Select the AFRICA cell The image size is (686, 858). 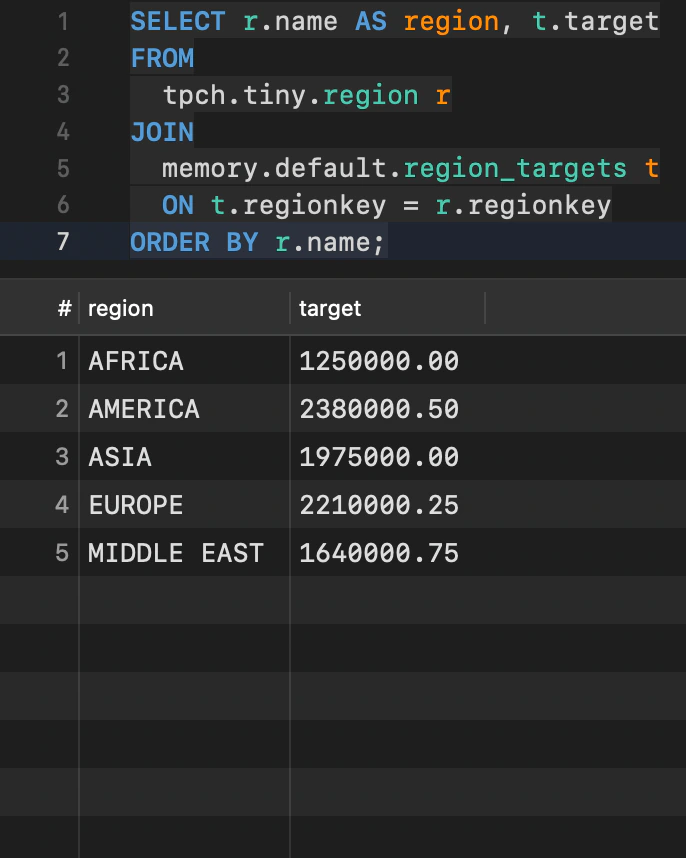point(184,361)
